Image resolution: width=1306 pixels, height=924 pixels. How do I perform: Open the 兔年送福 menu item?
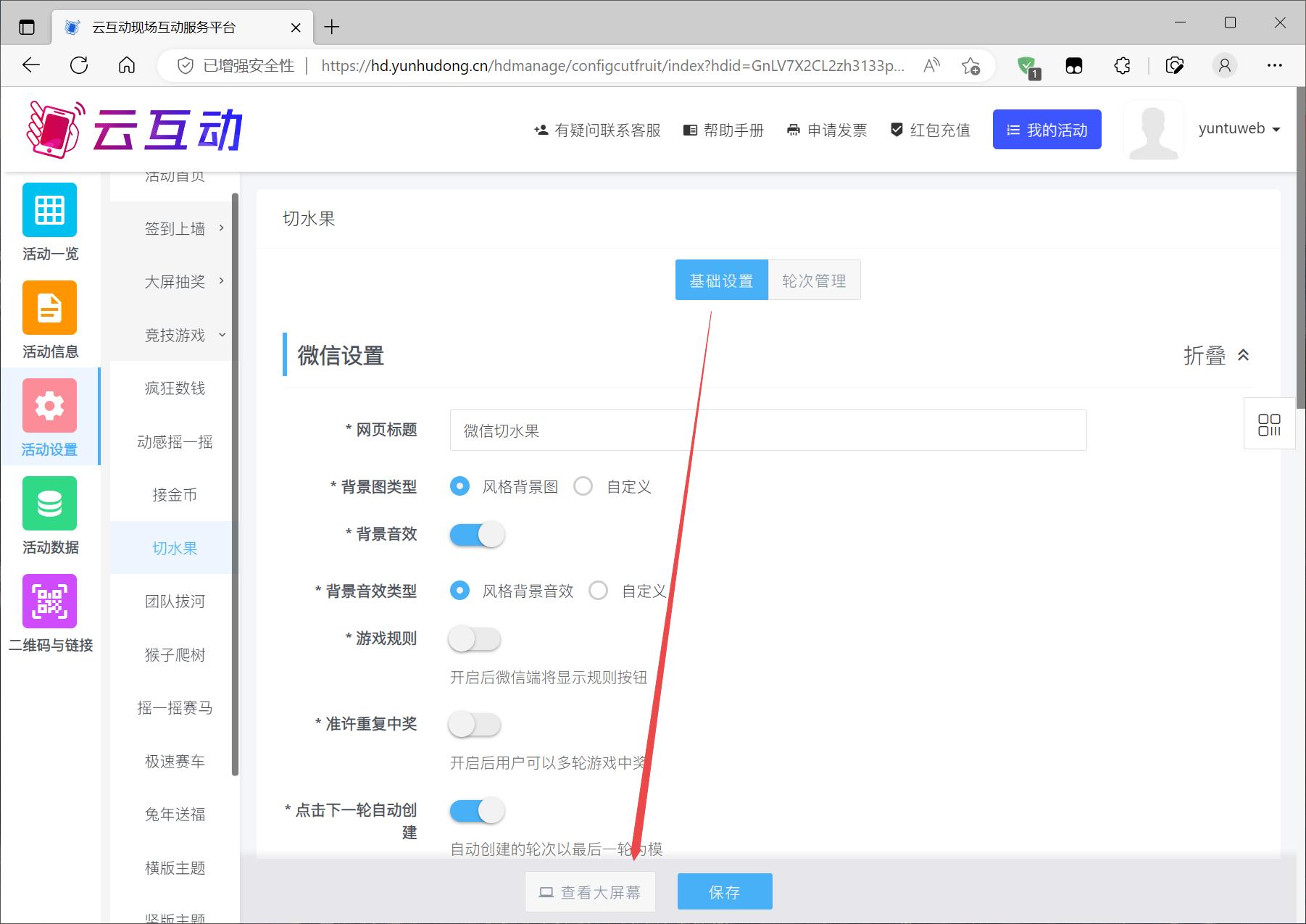click(x=175, y=814)
